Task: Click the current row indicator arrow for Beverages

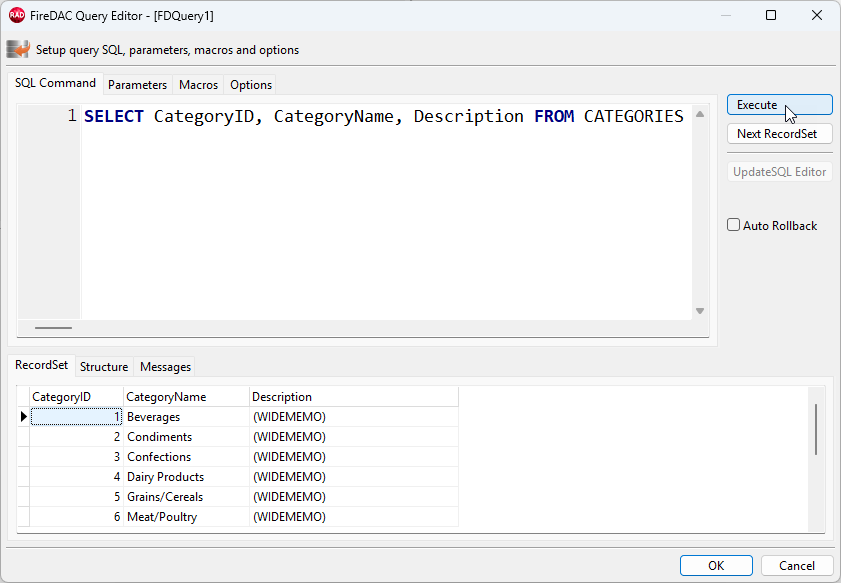Action: coord(24,417)
